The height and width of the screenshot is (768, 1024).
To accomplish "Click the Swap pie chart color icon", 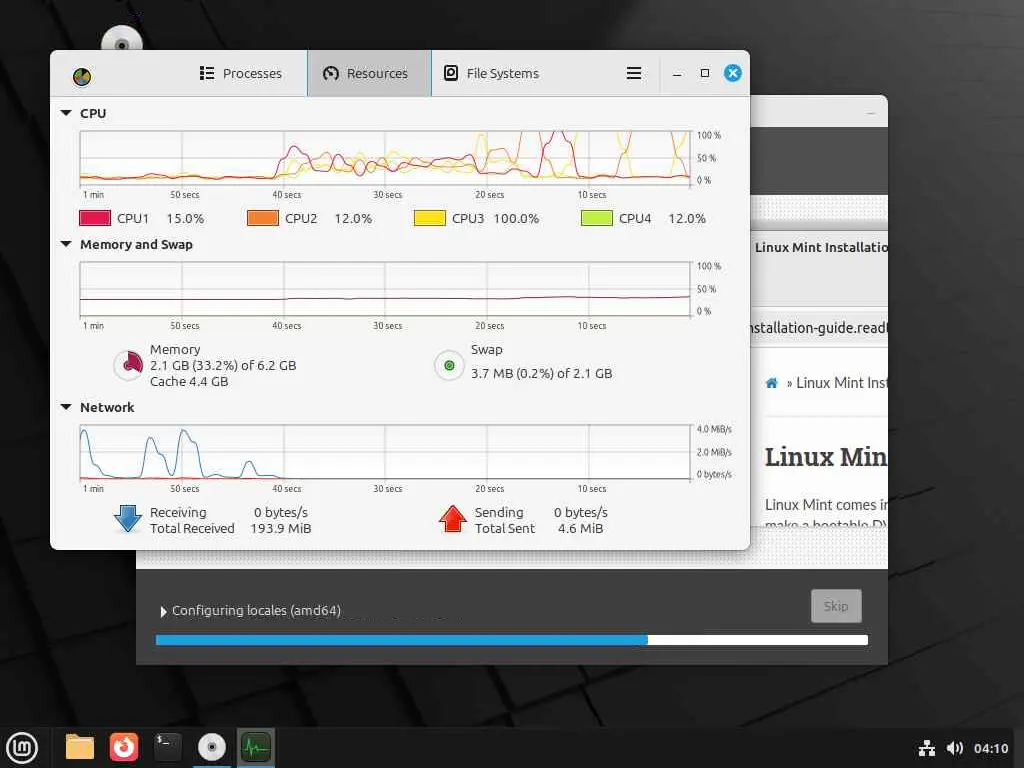I will (449, 365).
